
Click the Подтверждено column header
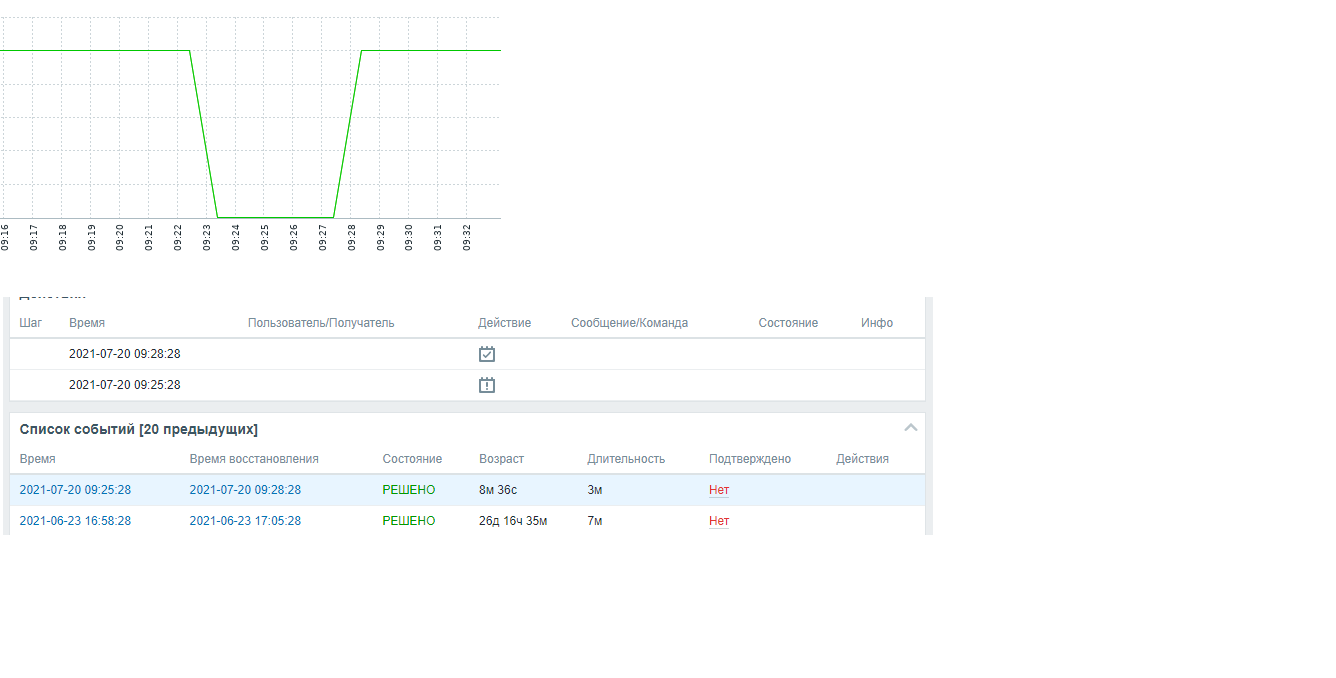tap(750, 459)
